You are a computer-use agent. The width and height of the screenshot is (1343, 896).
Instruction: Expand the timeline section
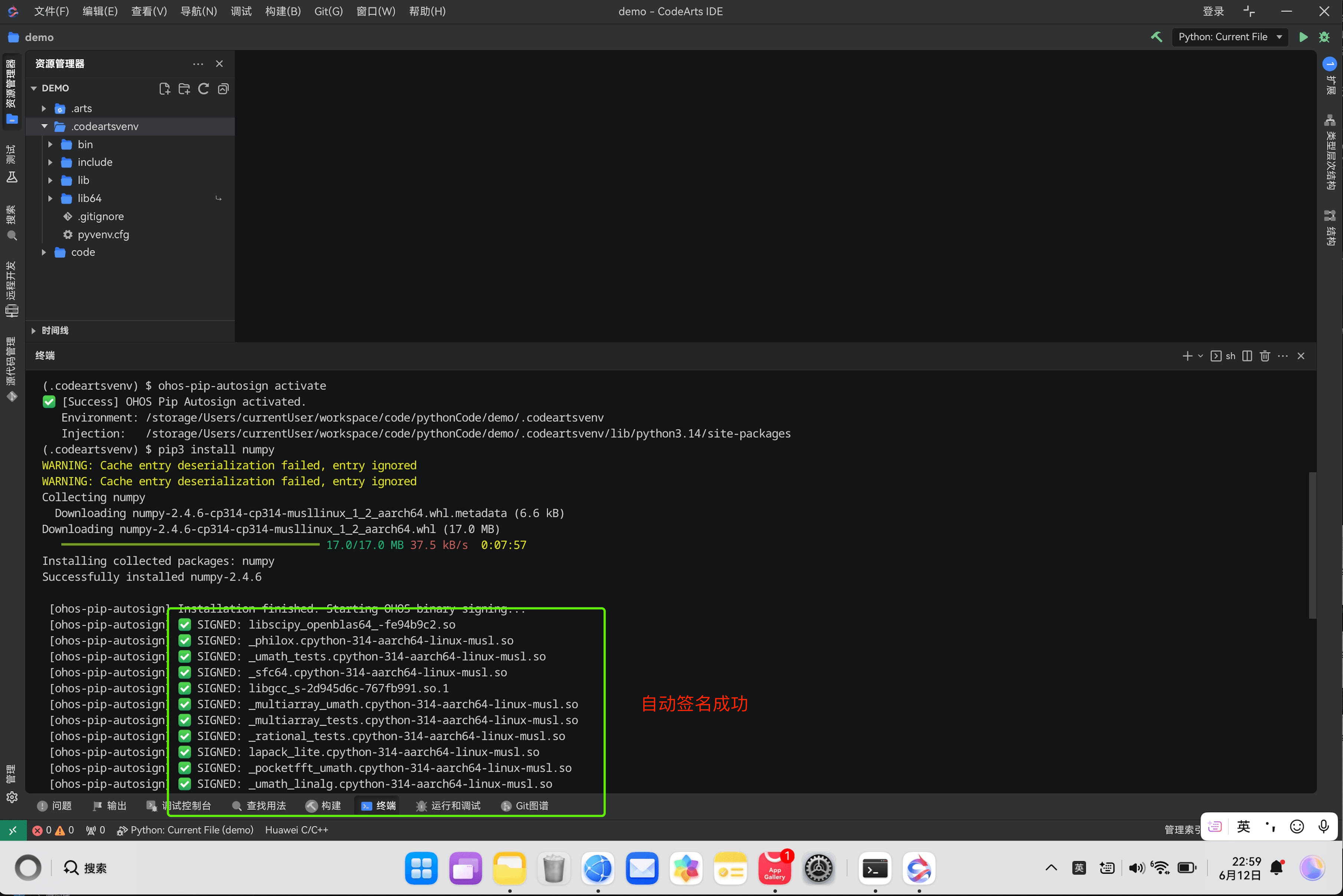click(x=34, y=330)
